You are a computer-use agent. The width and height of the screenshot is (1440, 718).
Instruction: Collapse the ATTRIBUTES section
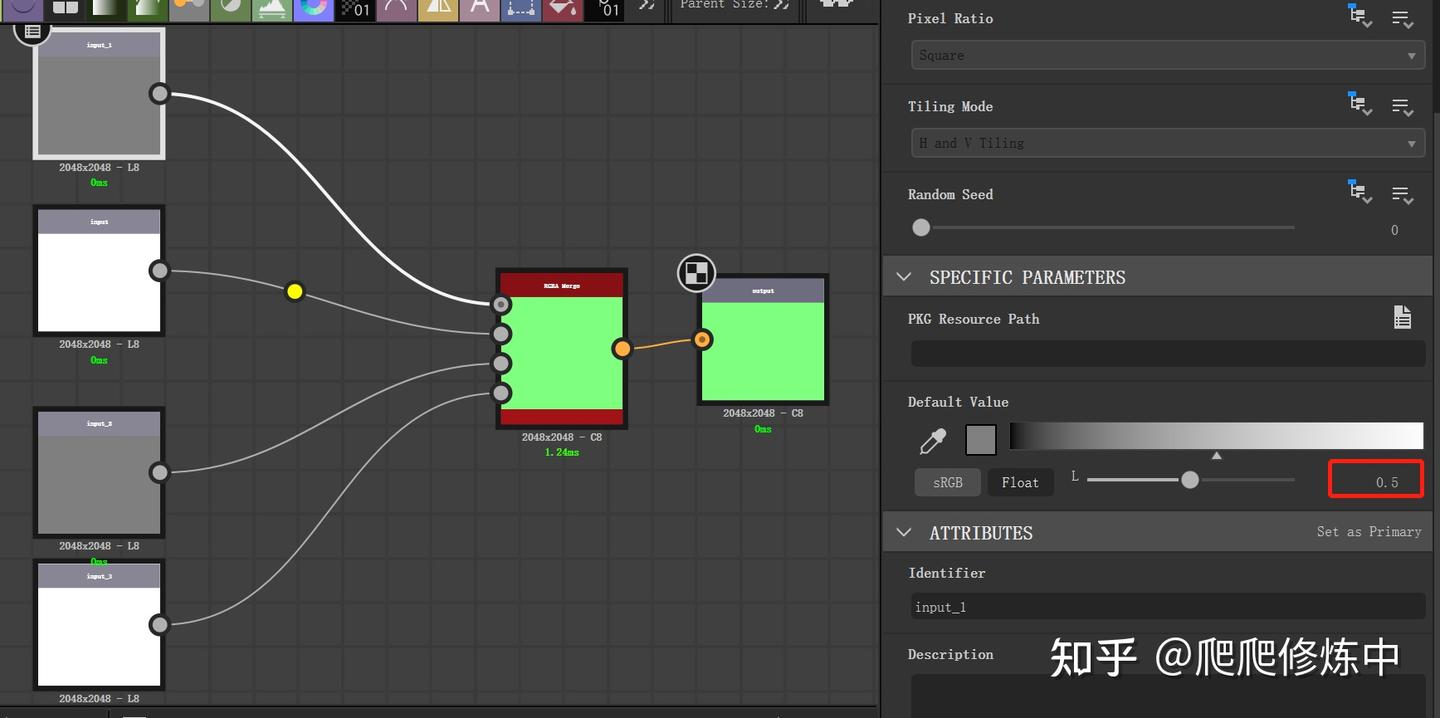coord(904,533)
